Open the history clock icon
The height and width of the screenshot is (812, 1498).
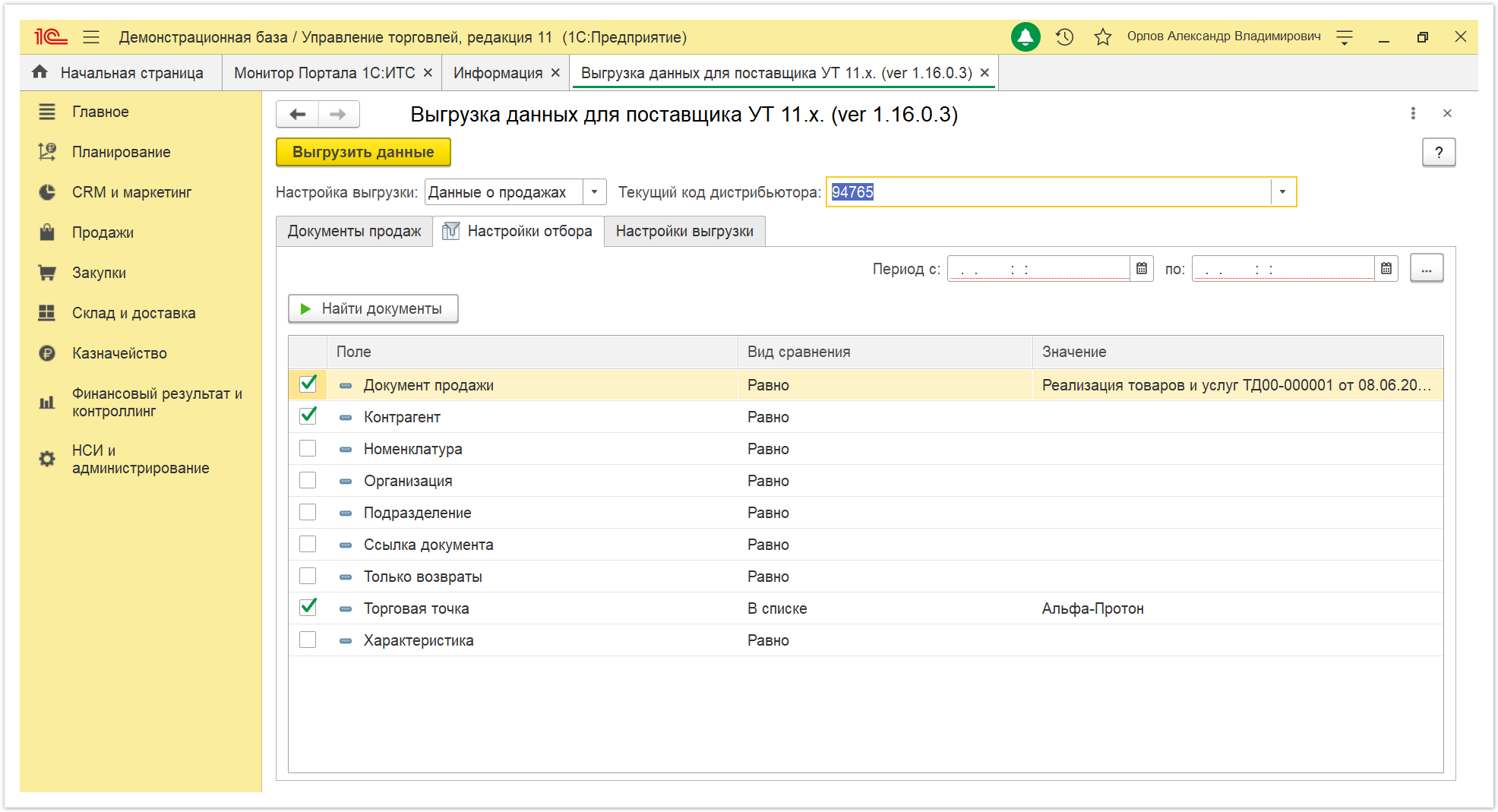1064,36
